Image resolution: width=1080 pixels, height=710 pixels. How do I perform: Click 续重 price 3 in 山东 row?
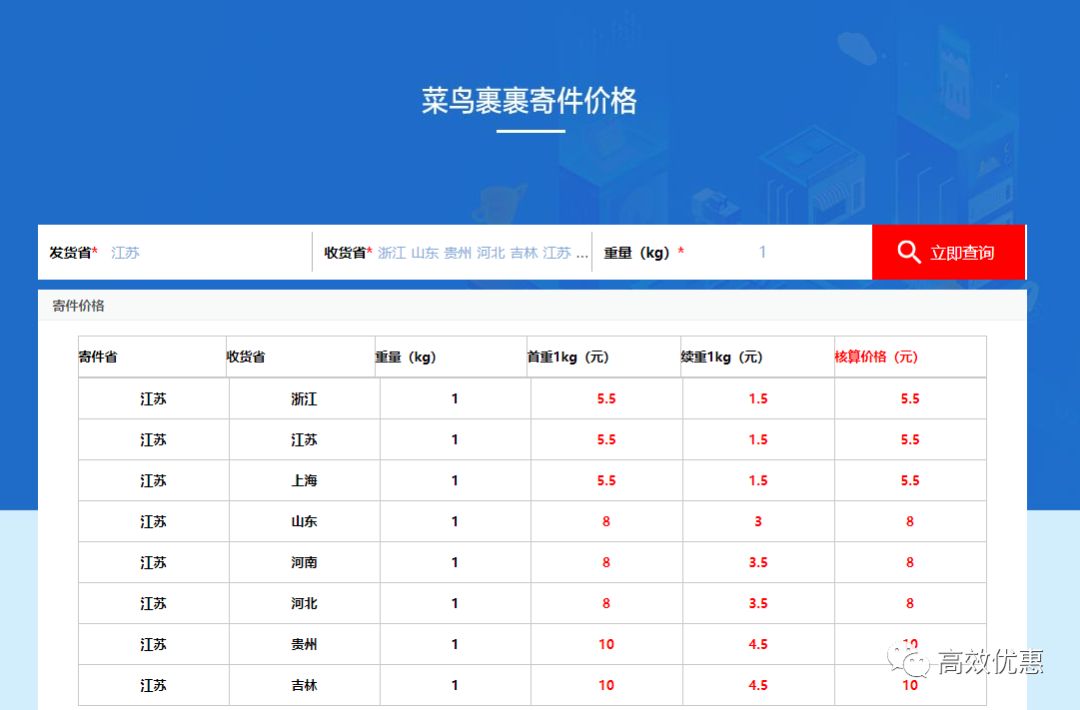point(758,521)
